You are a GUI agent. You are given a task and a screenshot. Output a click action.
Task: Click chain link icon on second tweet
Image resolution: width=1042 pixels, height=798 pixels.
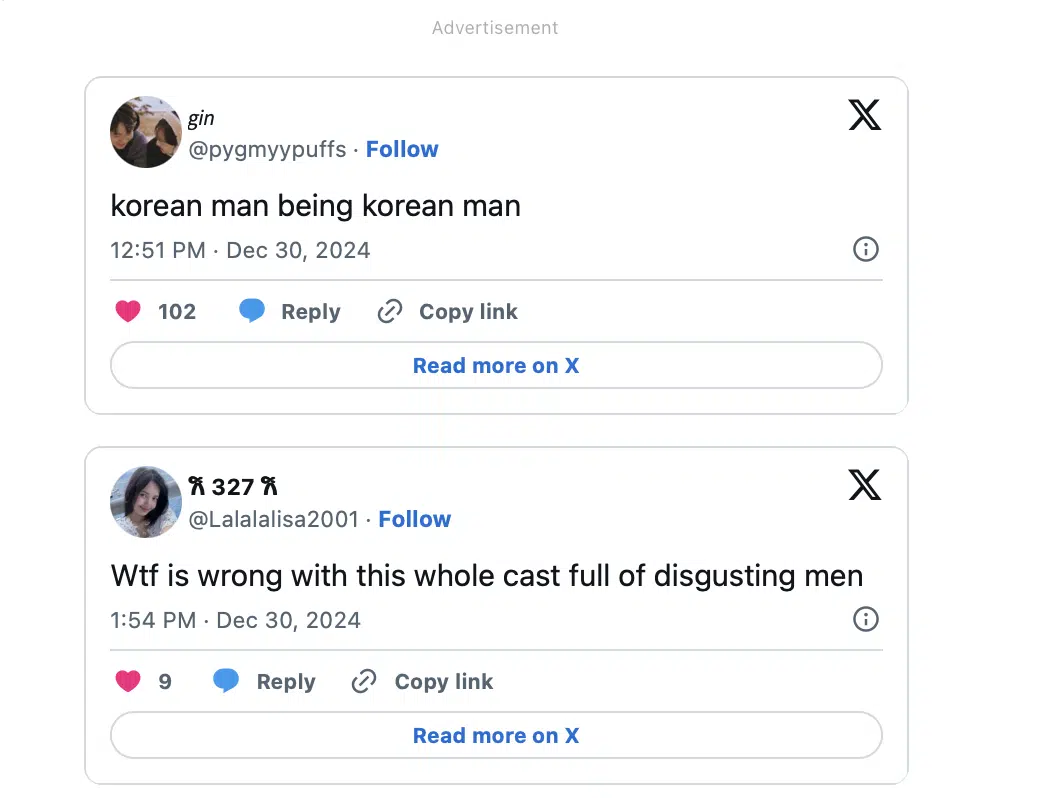(364, 682)
